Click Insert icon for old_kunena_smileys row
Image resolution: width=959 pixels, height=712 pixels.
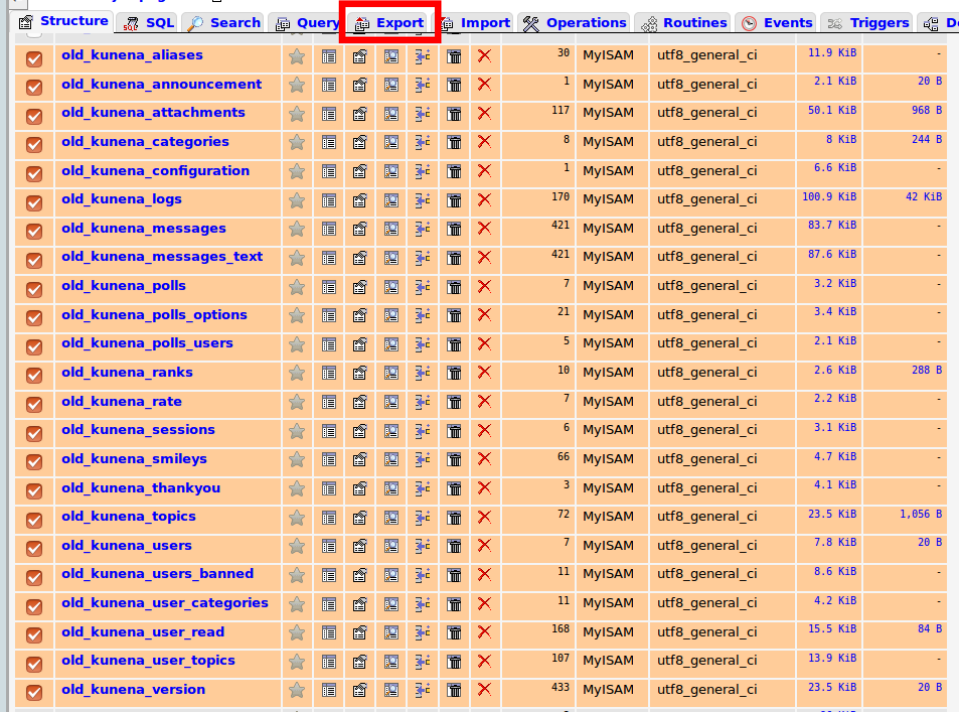(423, 460)
